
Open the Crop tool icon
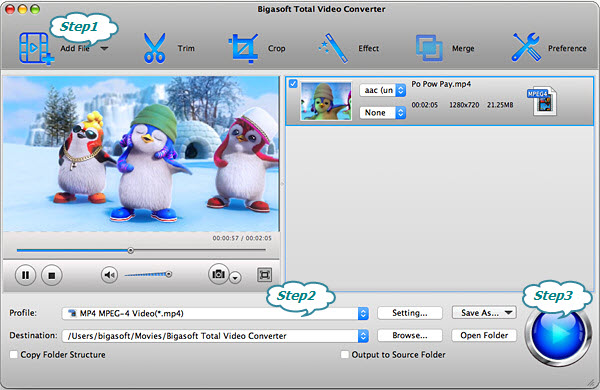tap(243, 48)
